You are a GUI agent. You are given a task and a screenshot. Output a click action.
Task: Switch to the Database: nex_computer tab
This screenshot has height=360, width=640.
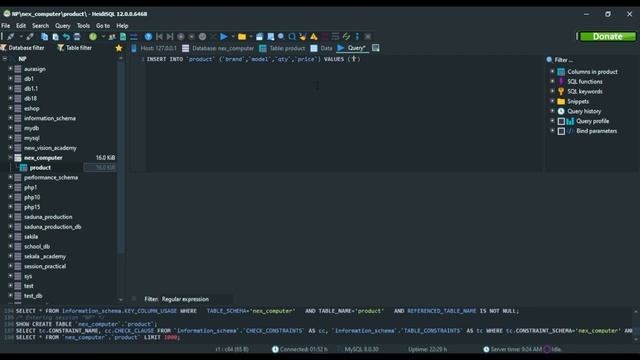point(218,48)
